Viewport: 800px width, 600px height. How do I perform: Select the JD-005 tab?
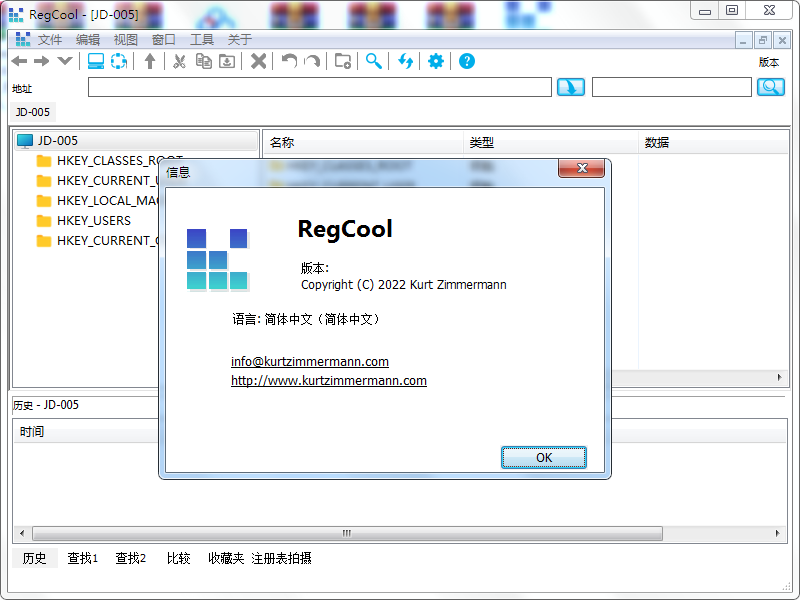click(33, 112)
